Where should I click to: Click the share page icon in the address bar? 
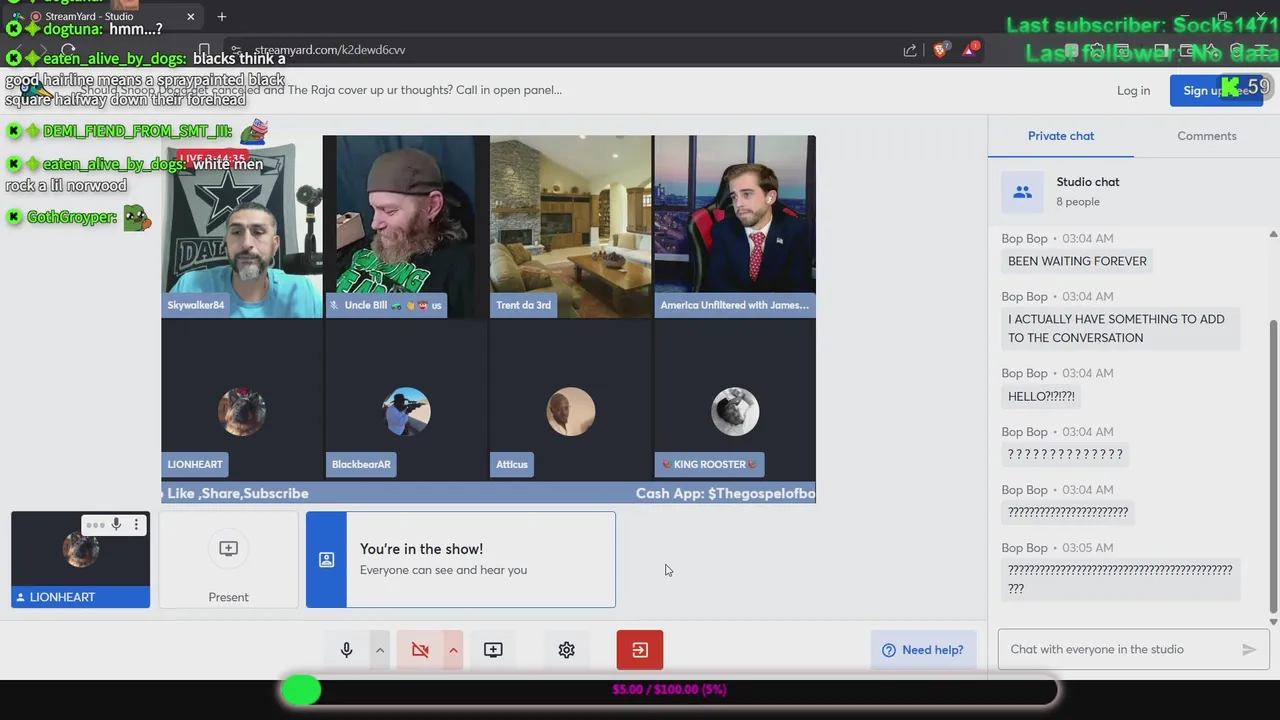[x=910, y=50]
